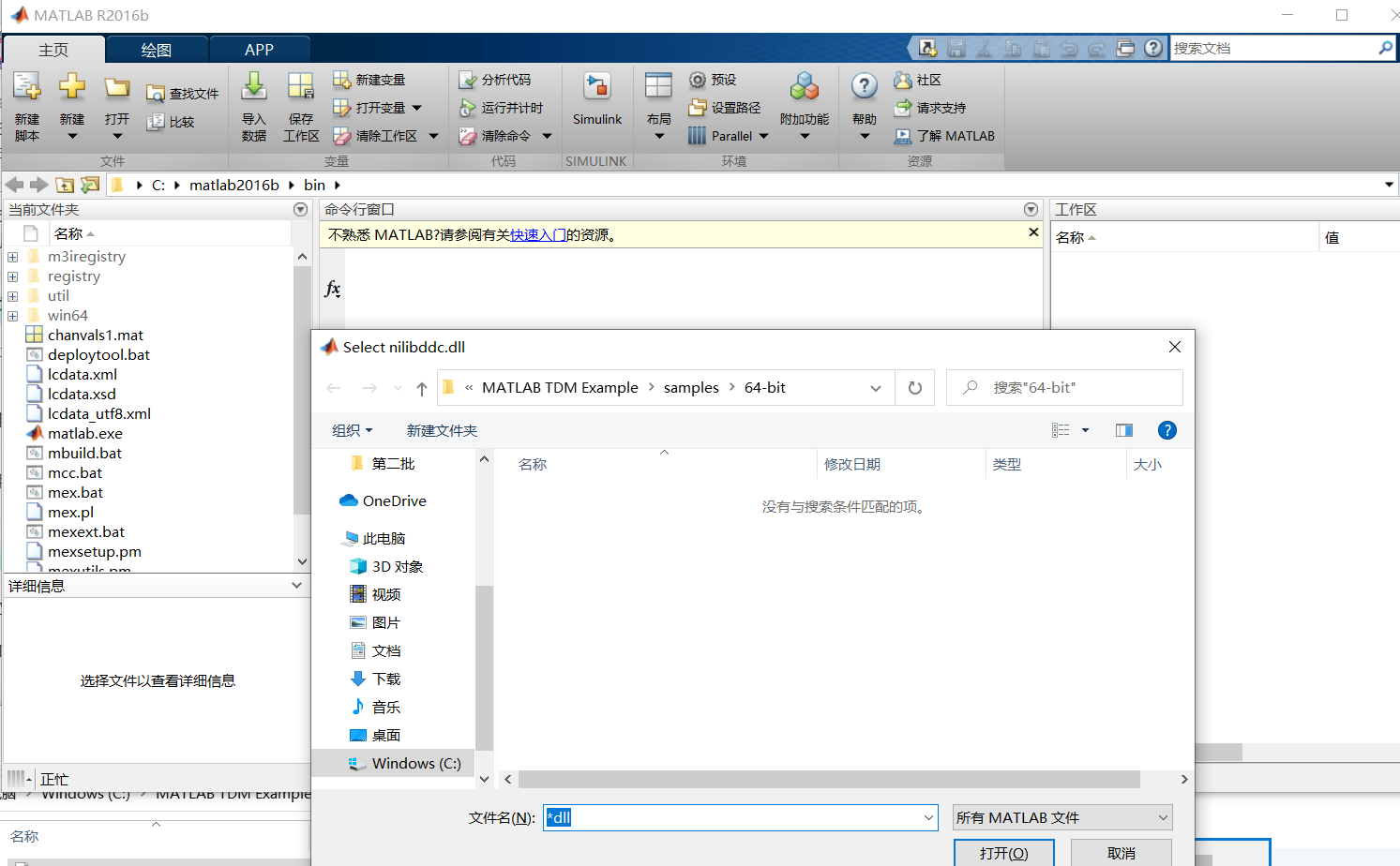Click the horizontal scrollbar in file dialog
Screen dimensions: 1400x866
(829, 780)
